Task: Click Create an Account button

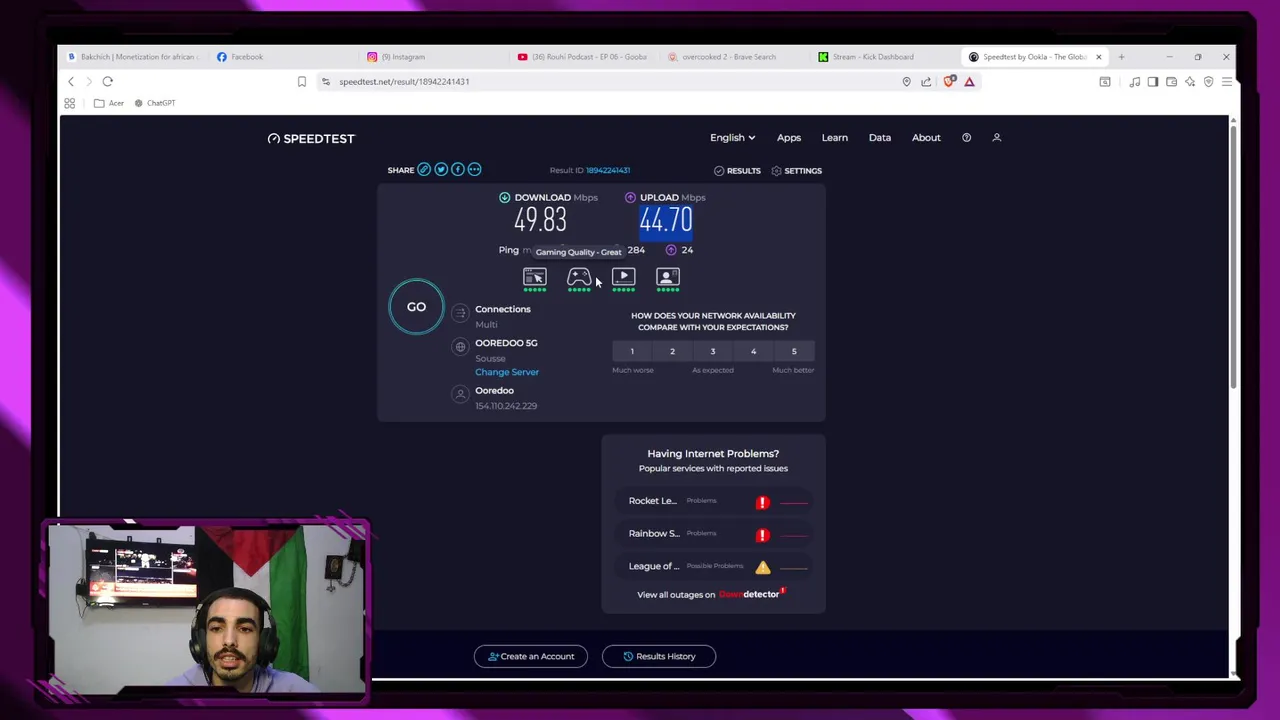Action: [x=531, y=657]
